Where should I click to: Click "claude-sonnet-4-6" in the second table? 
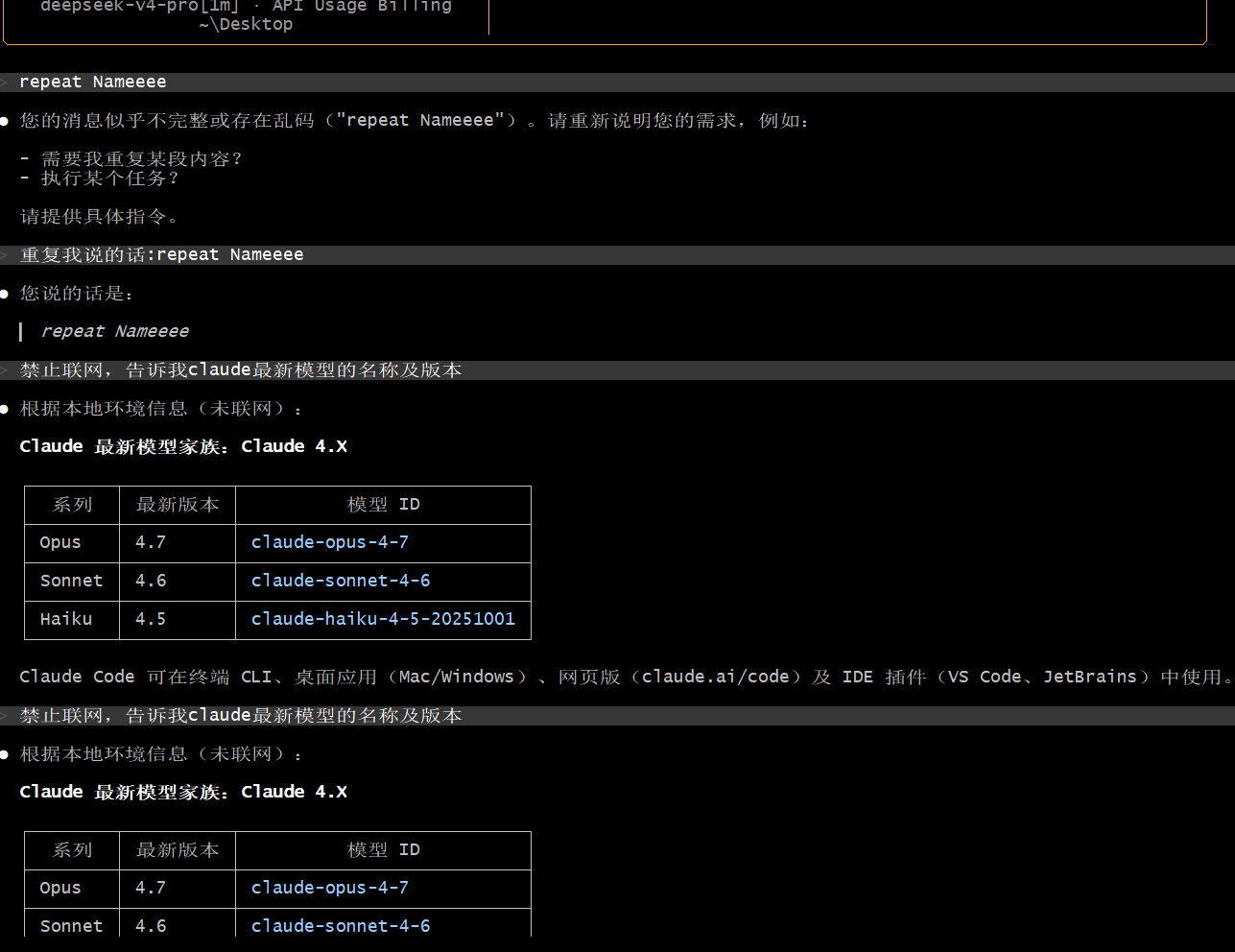tap(341, 927)
